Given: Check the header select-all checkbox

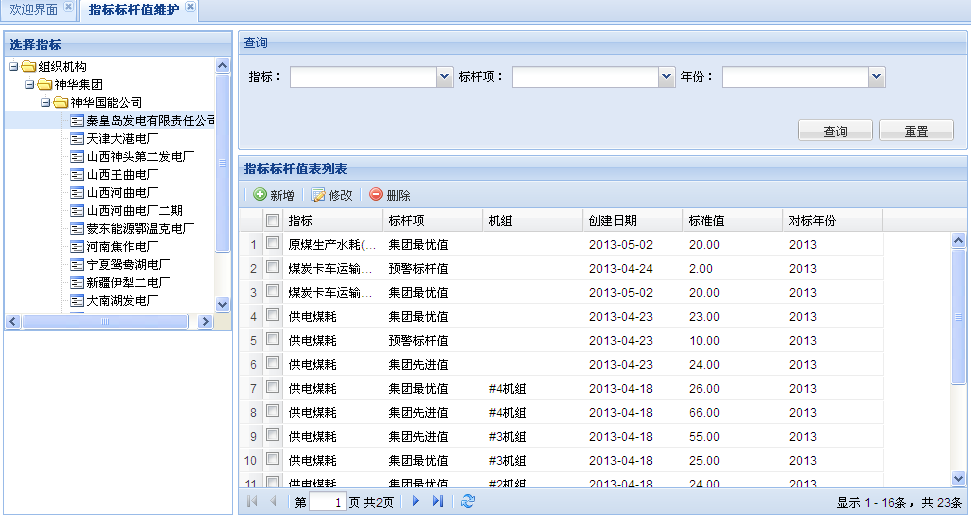Looking at the screenshot, I should (272, 221).
